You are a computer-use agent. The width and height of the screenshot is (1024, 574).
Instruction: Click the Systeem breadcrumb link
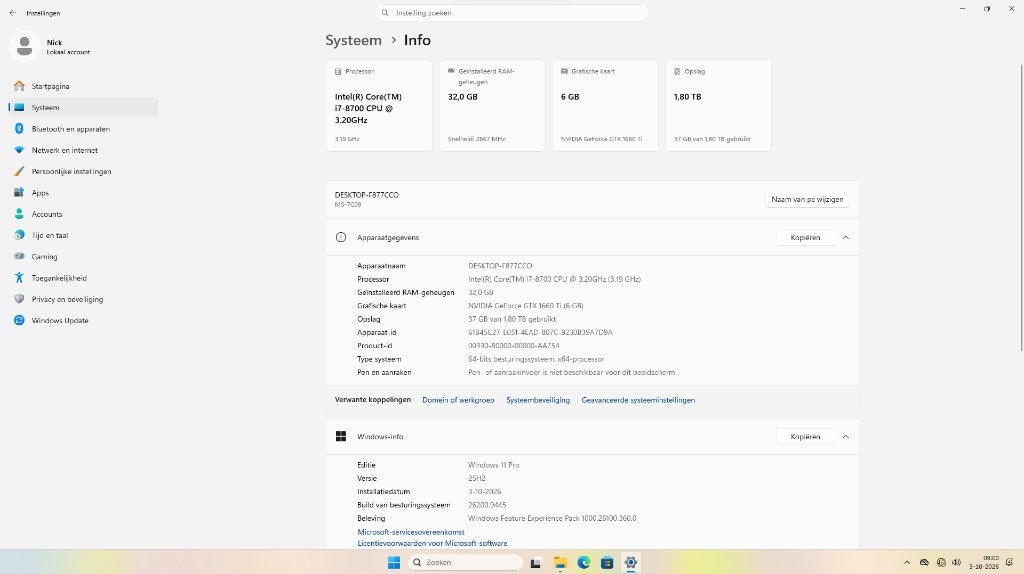pos(353,40)
